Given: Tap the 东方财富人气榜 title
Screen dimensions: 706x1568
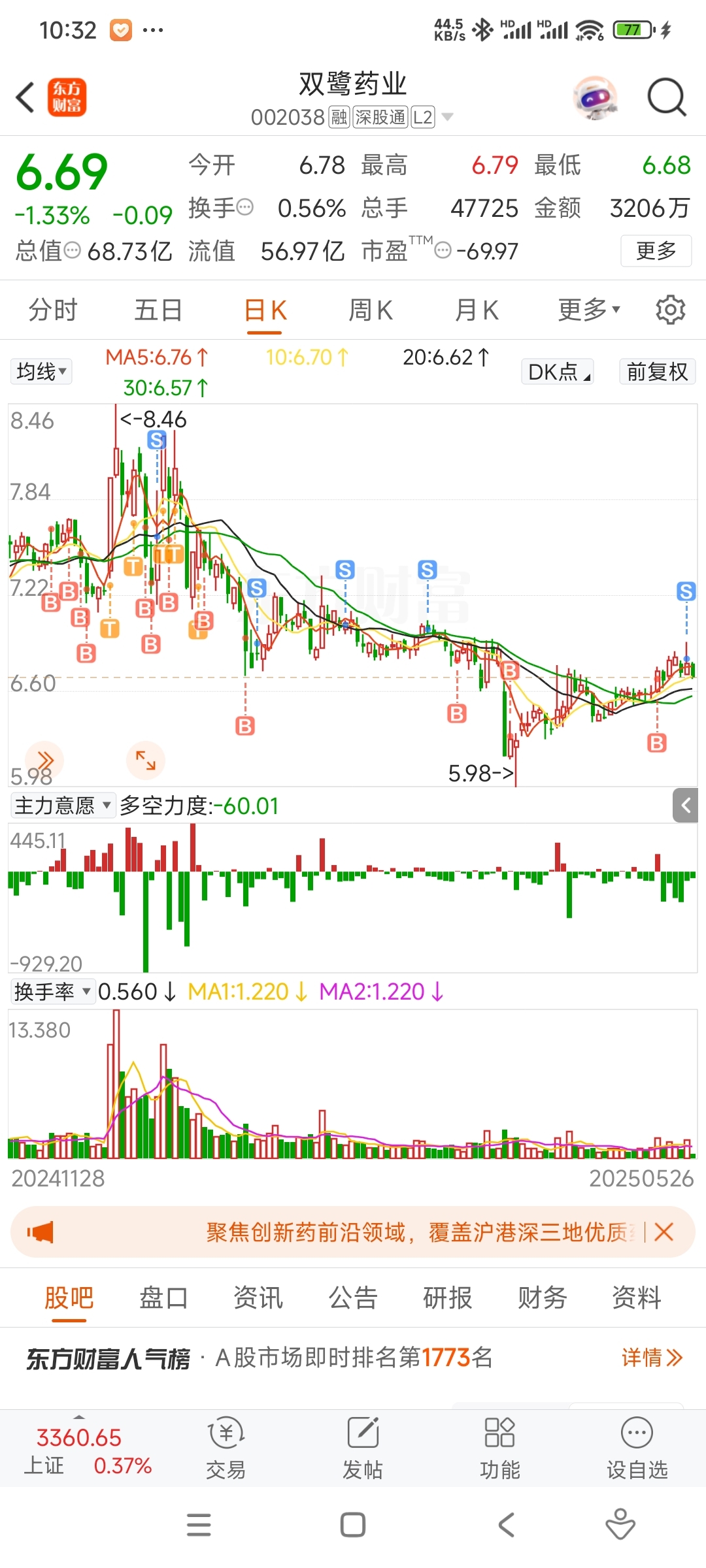Looking at the screenshot, I should (x=109, y=1358).
